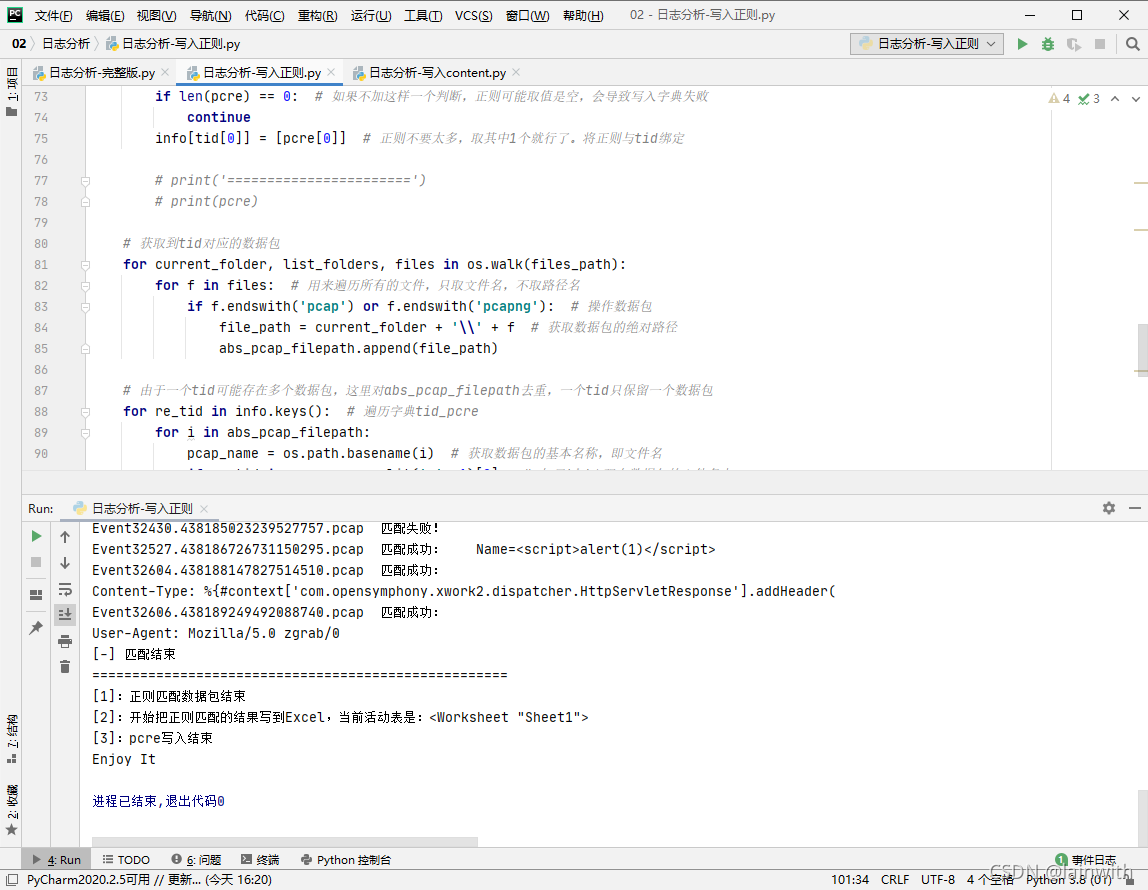Rerun the script in Run panel
The width and height of the screenshot is (1148, 890).
tap(36, 536)
